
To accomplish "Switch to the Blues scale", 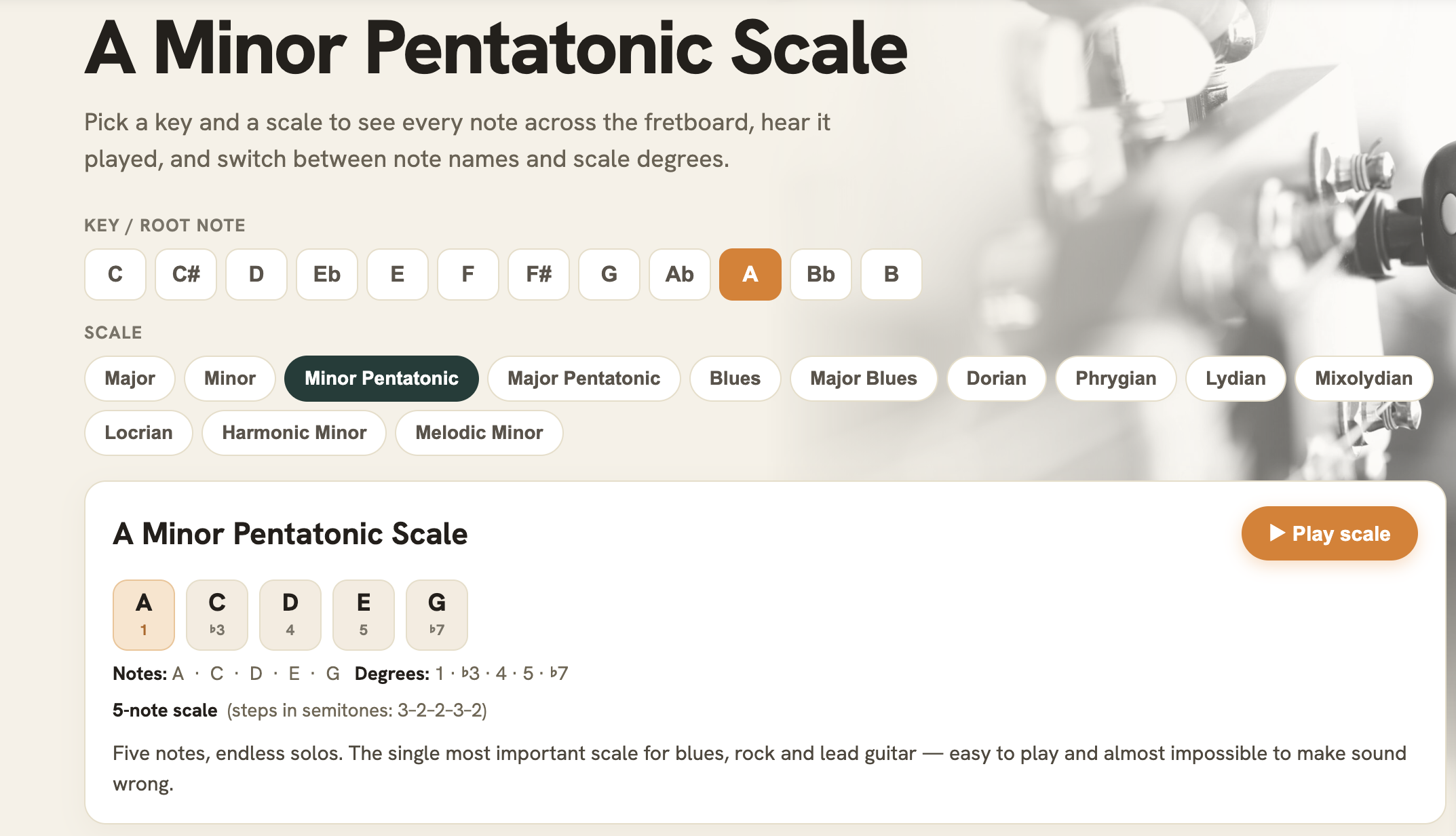I will (735, 379).
